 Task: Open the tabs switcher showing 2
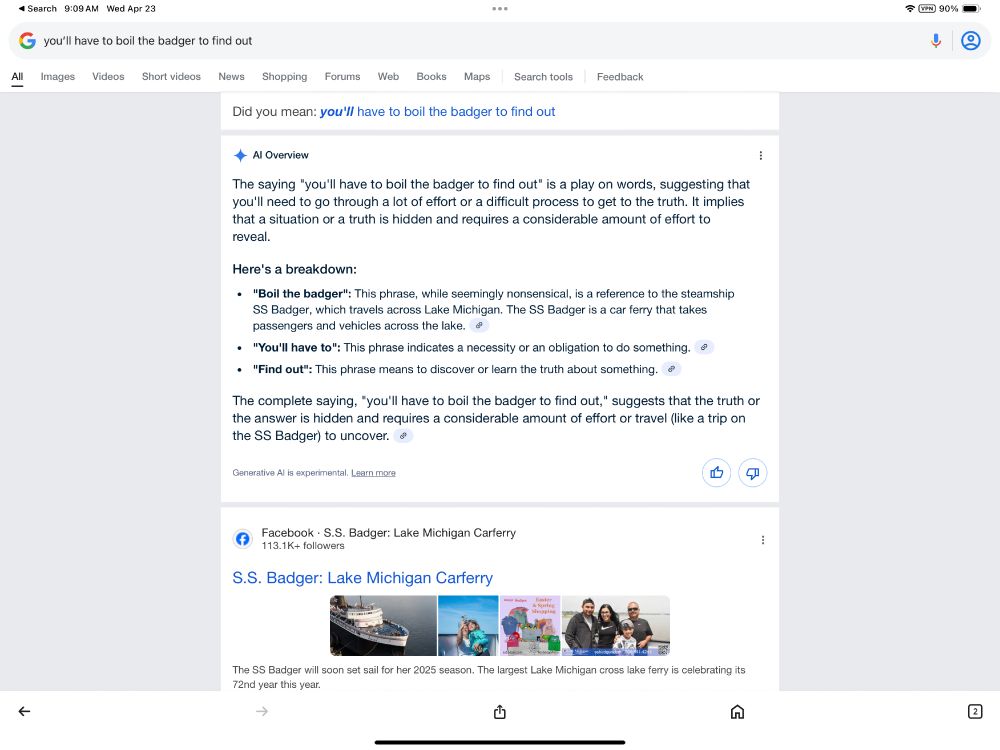[974, 711]
